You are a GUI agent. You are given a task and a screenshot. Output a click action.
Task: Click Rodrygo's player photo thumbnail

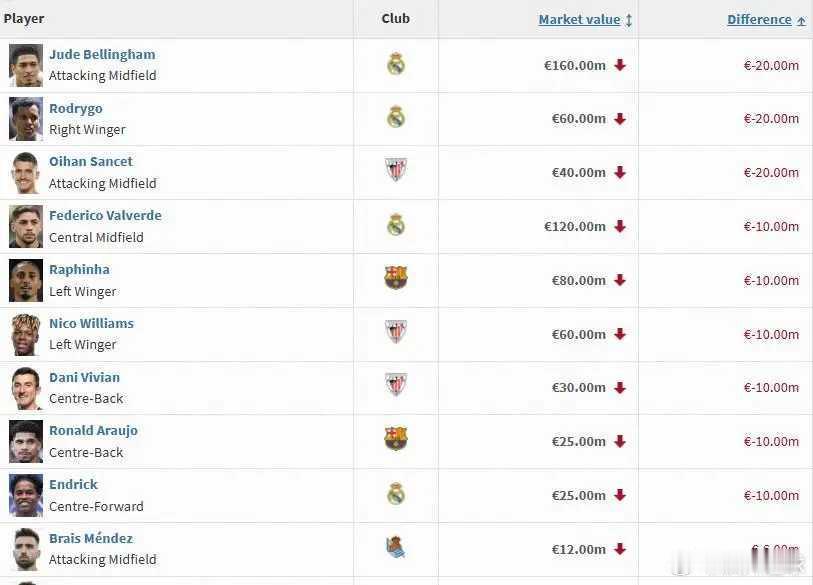coord(26,119)
